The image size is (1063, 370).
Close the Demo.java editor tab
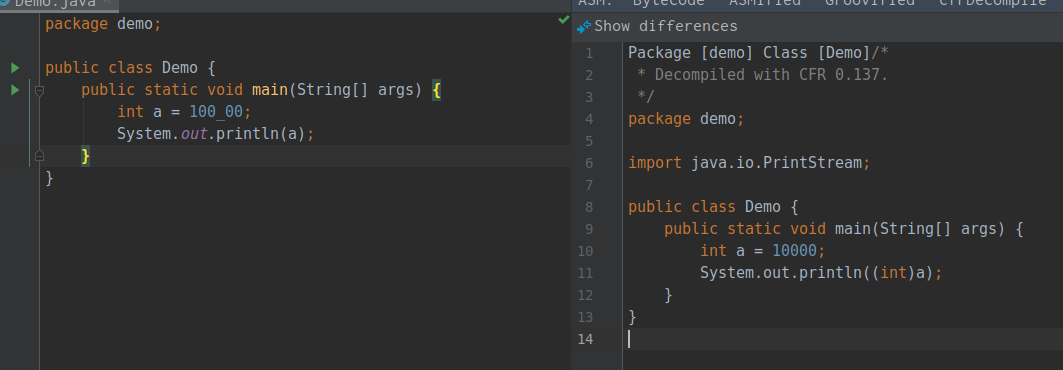point(107,2)
